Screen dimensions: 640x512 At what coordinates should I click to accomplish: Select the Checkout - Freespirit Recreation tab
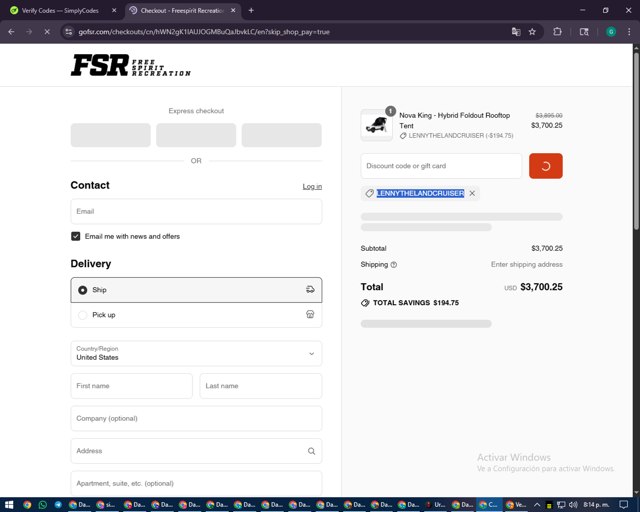tap(182, 11)
